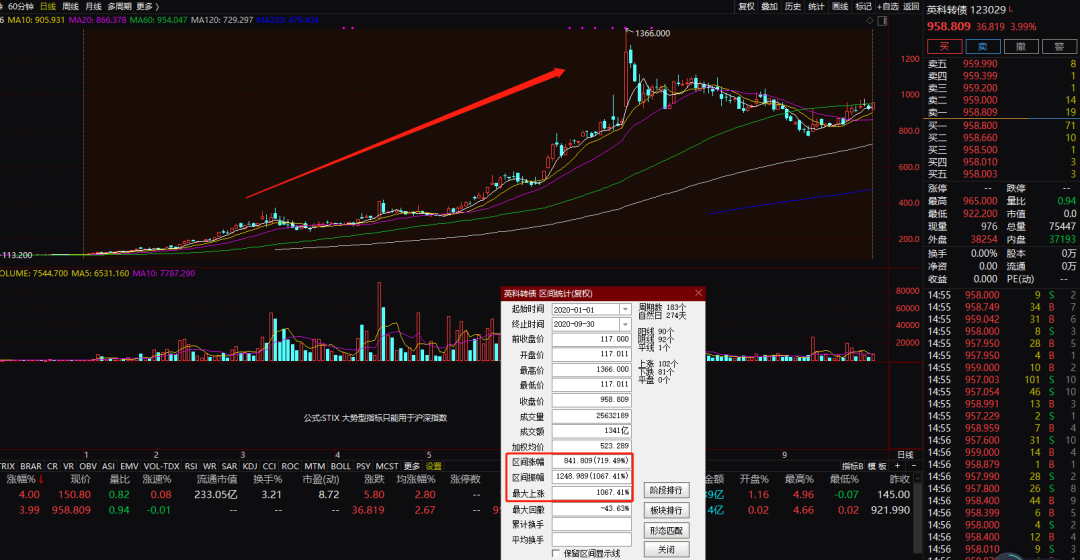Open the 统计 statistics toolbar button
Viewport: 1080px width, 560px height.
click(x=816, y=6)
